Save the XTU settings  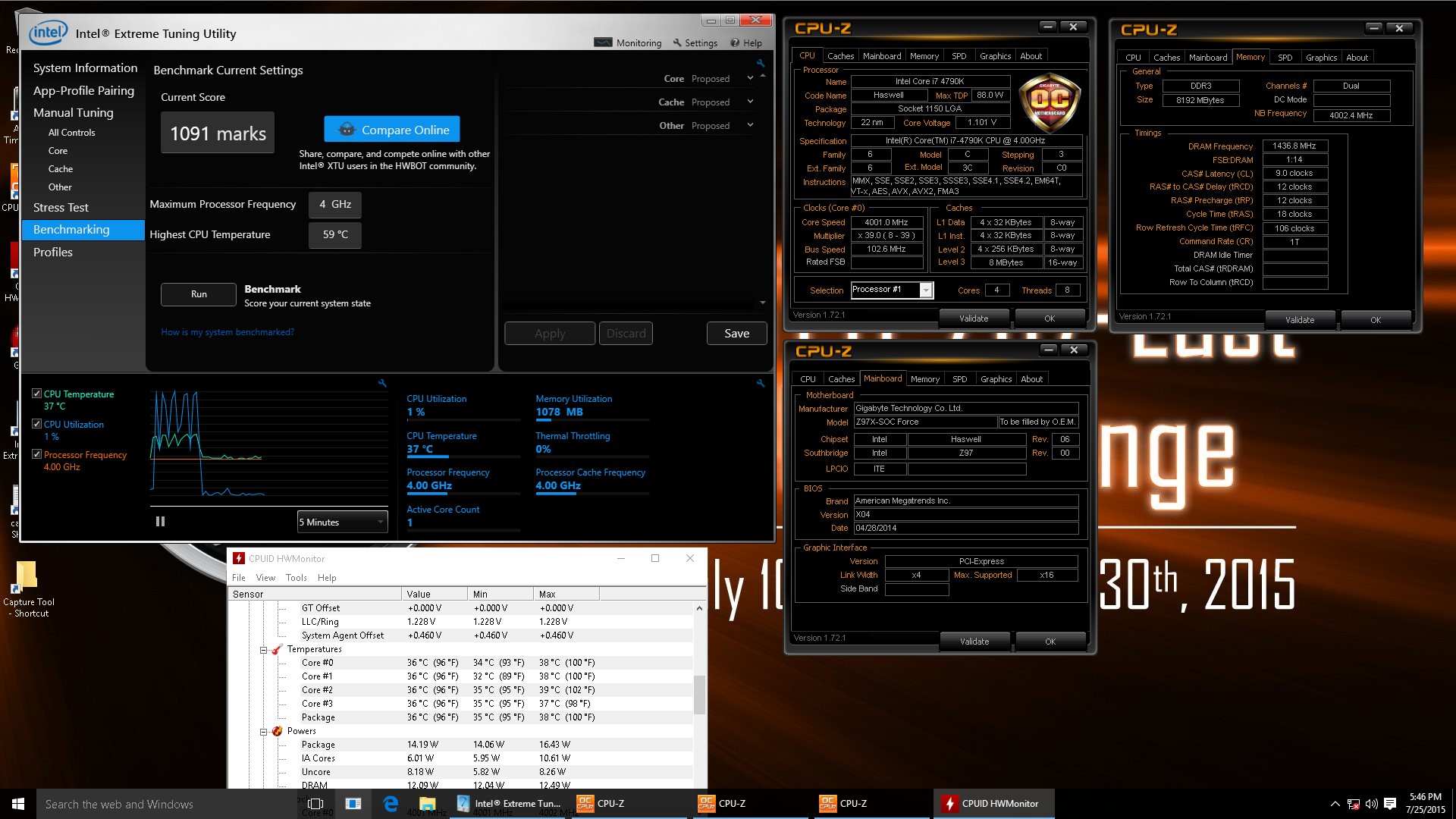tap(736, 333)
